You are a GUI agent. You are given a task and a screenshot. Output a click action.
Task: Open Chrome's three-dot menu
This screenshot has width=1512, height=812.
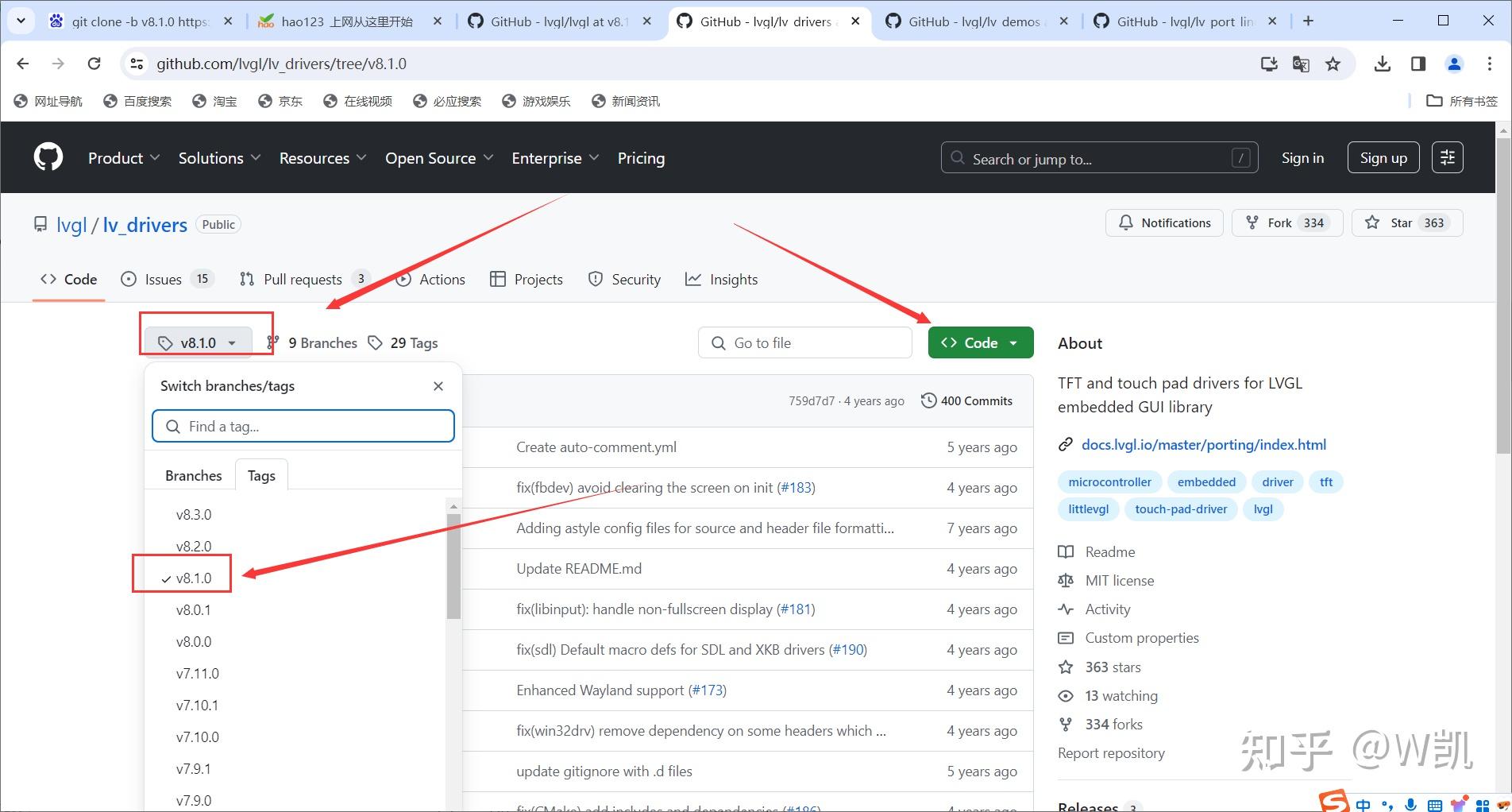(x=1490, y=64)
